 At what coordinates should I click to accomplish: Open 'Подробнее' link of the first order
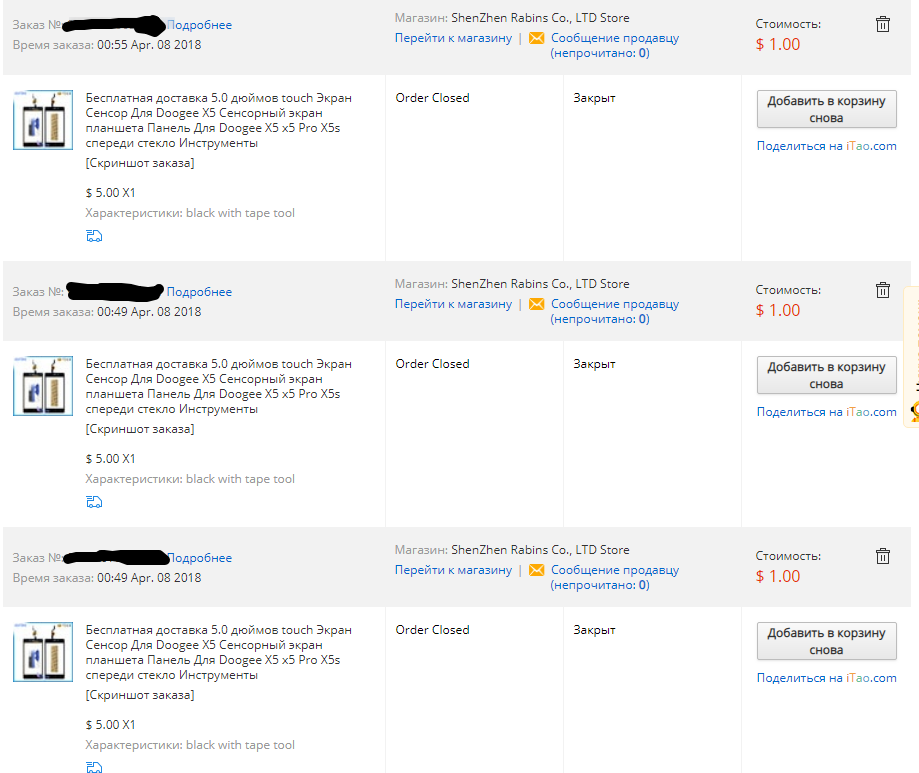click(199, 25)
